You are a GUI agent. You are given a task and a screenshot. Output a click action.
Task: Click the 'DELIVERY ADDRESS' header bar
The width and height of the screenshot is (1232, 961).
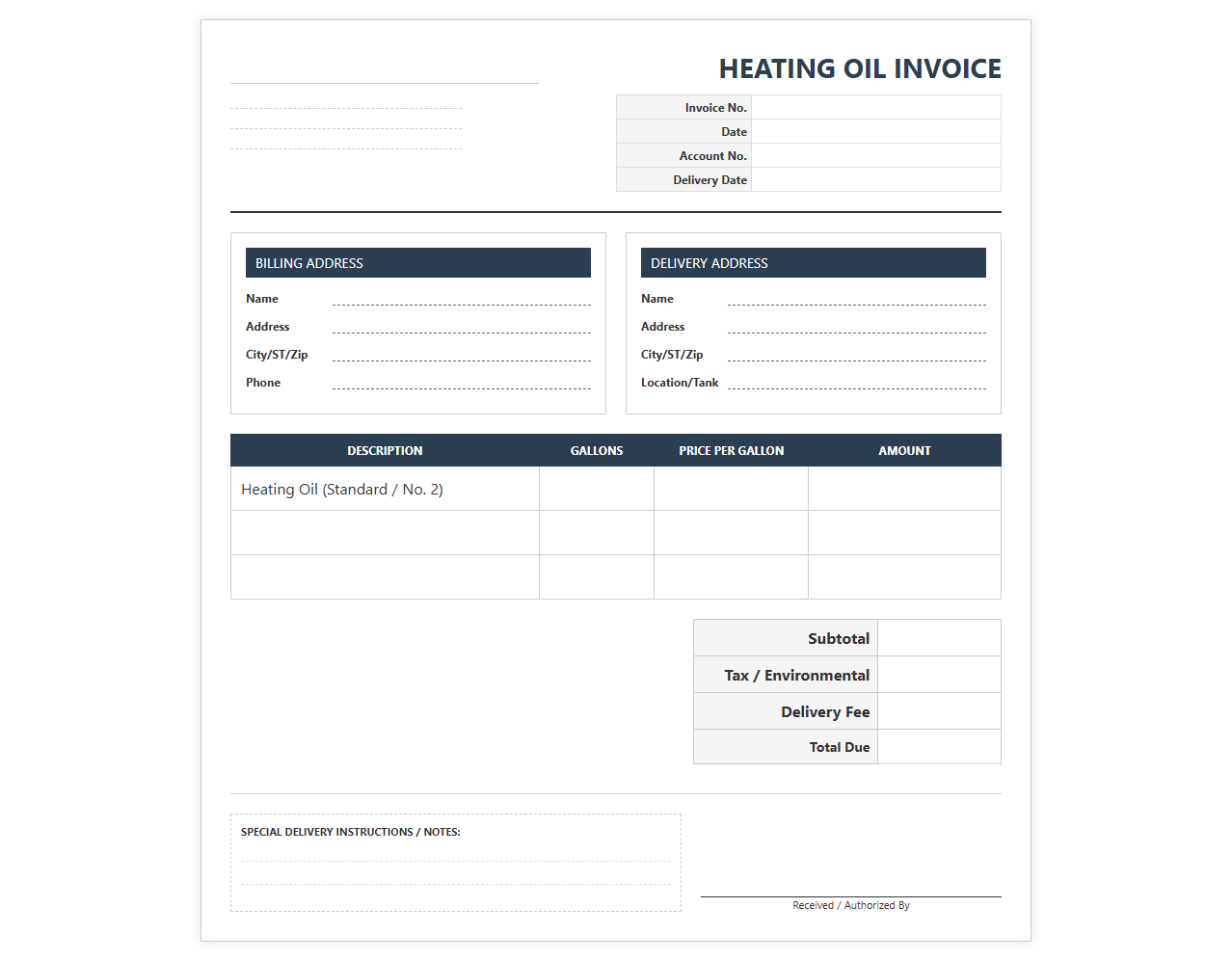[814, 263]
